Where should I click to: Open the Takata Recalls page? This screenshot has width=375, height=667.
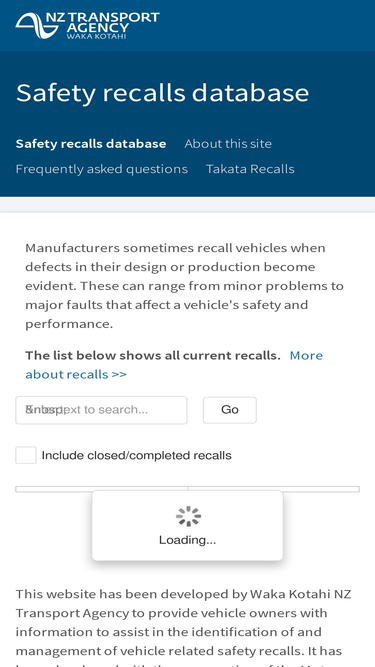[250, 169]
